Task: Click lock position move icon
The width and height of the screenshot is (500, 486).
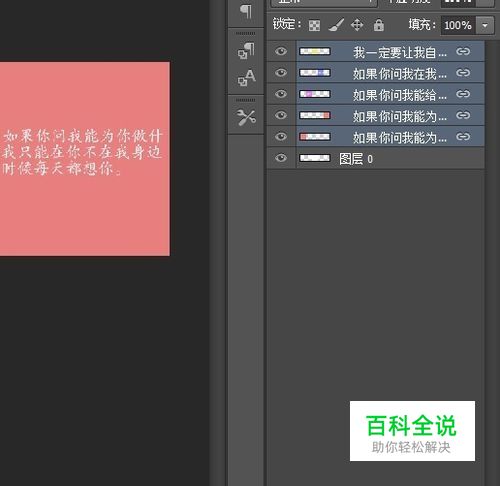Action: pyautogui.click(x=357, y=25)
